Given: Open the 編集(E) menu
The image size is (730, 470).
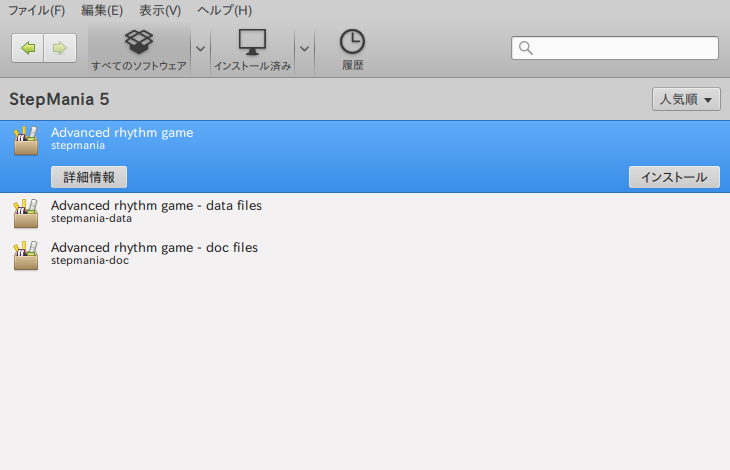Looking at the screenshot, I should coord(102,10).
